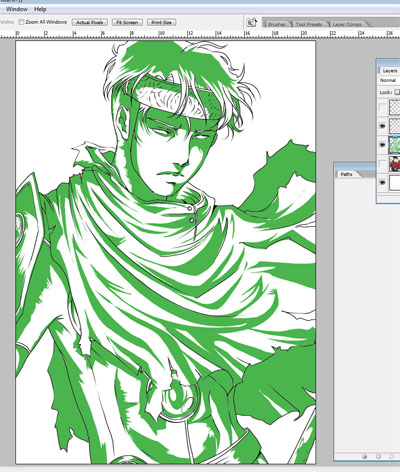
Task: Select the Layers panel tab
Action: tap(389, 71)
